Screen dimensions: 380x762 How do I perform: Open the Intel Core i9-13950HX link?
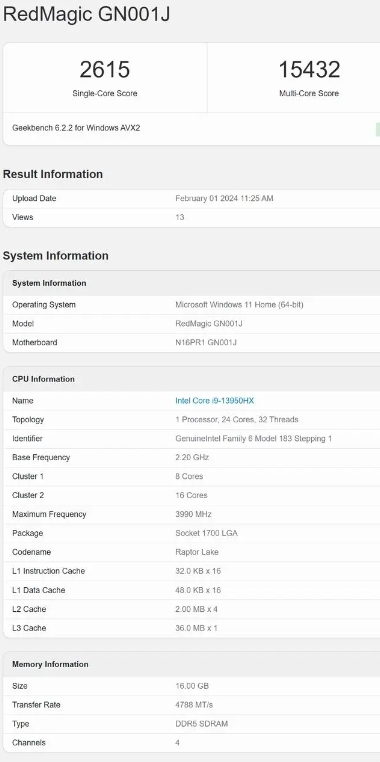tap(215, 400)
